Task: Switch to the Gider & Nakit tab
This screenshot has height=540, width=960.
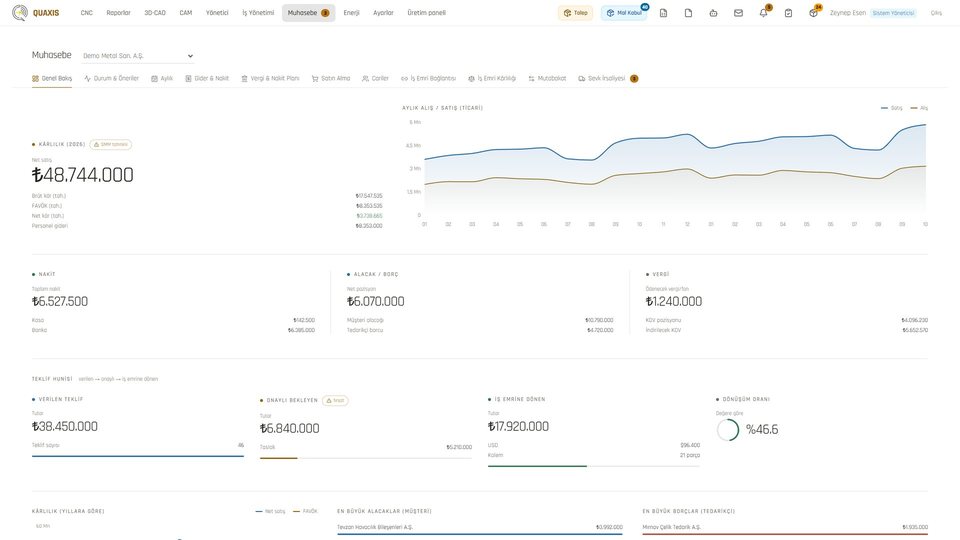Action: (207, 78)
